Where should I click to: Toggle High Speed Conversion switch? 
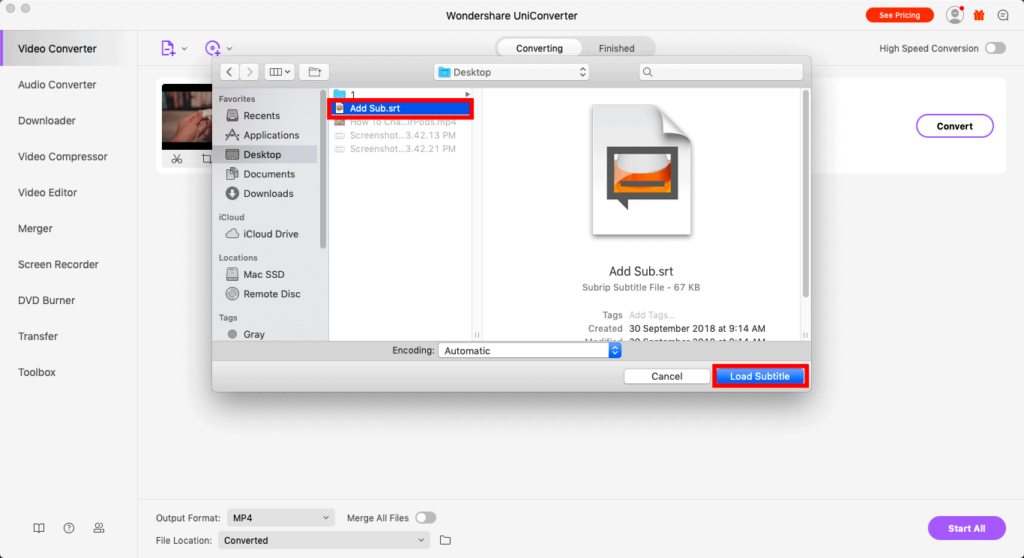click(x=995, y=48)
